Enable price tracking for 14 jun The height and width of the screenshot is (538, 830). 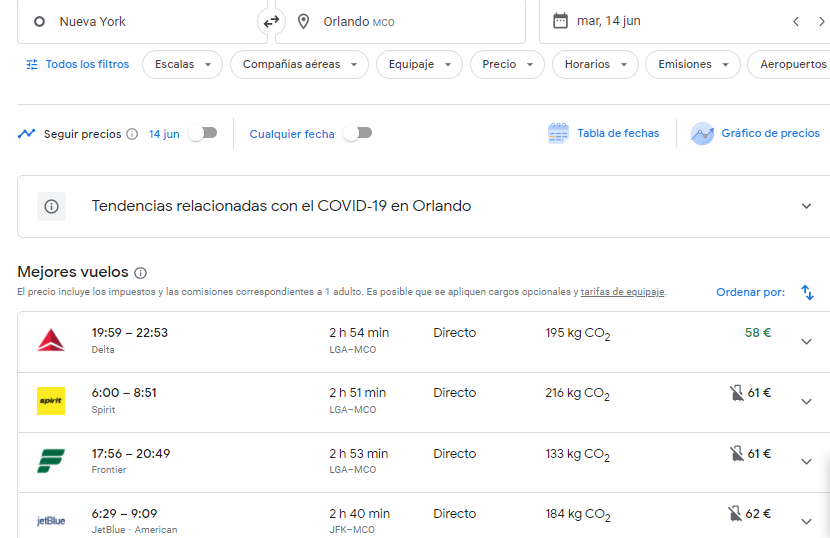point(203,133)
